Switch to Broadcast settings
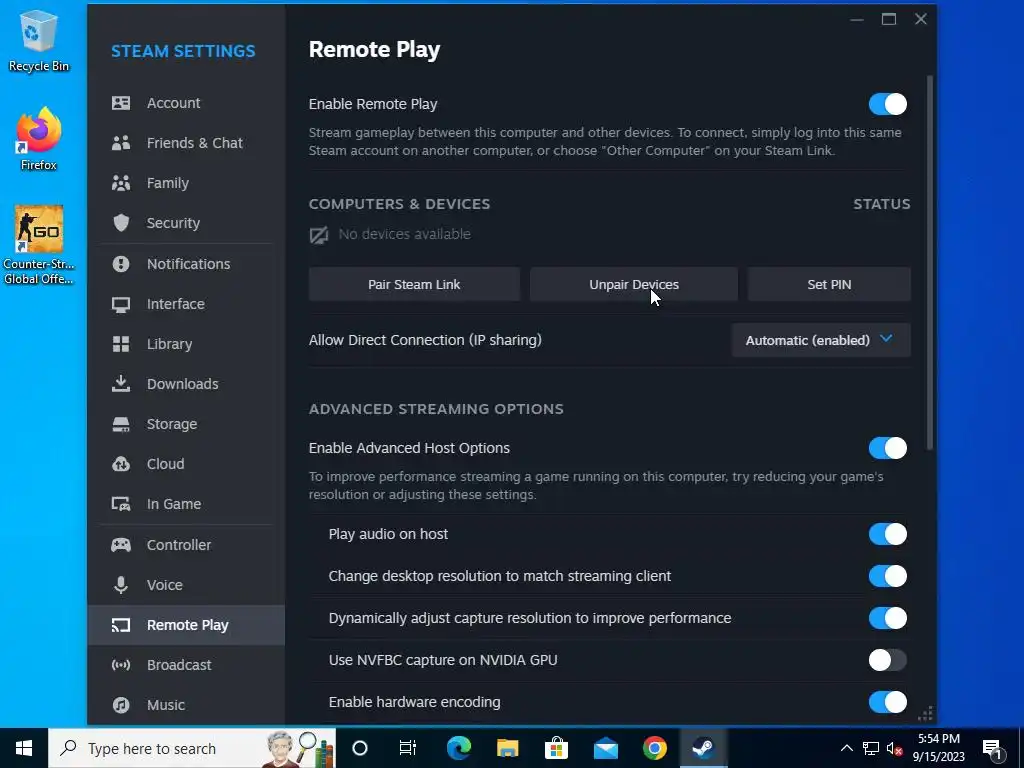The image size is (1024, 768). 186,665
